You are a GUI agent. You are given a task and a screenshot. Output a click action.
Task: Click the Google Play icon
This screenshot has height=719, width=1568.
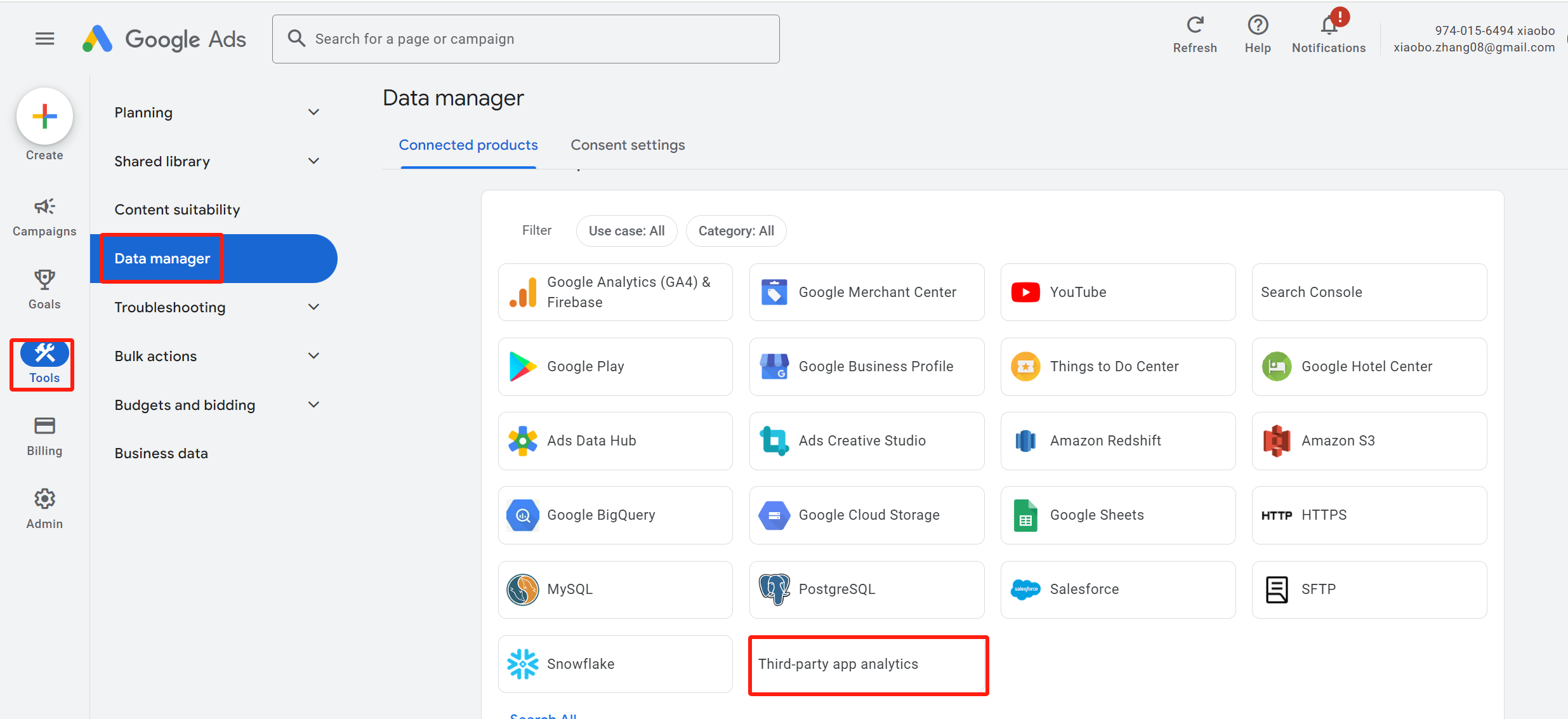coord(523,367)
